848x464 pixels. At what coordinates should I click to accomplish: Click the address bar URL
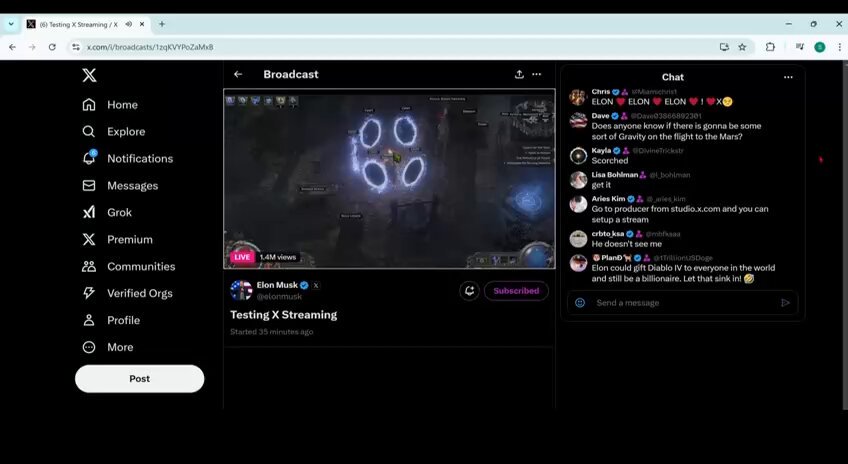pyautogui.click(x=150, y=47)
